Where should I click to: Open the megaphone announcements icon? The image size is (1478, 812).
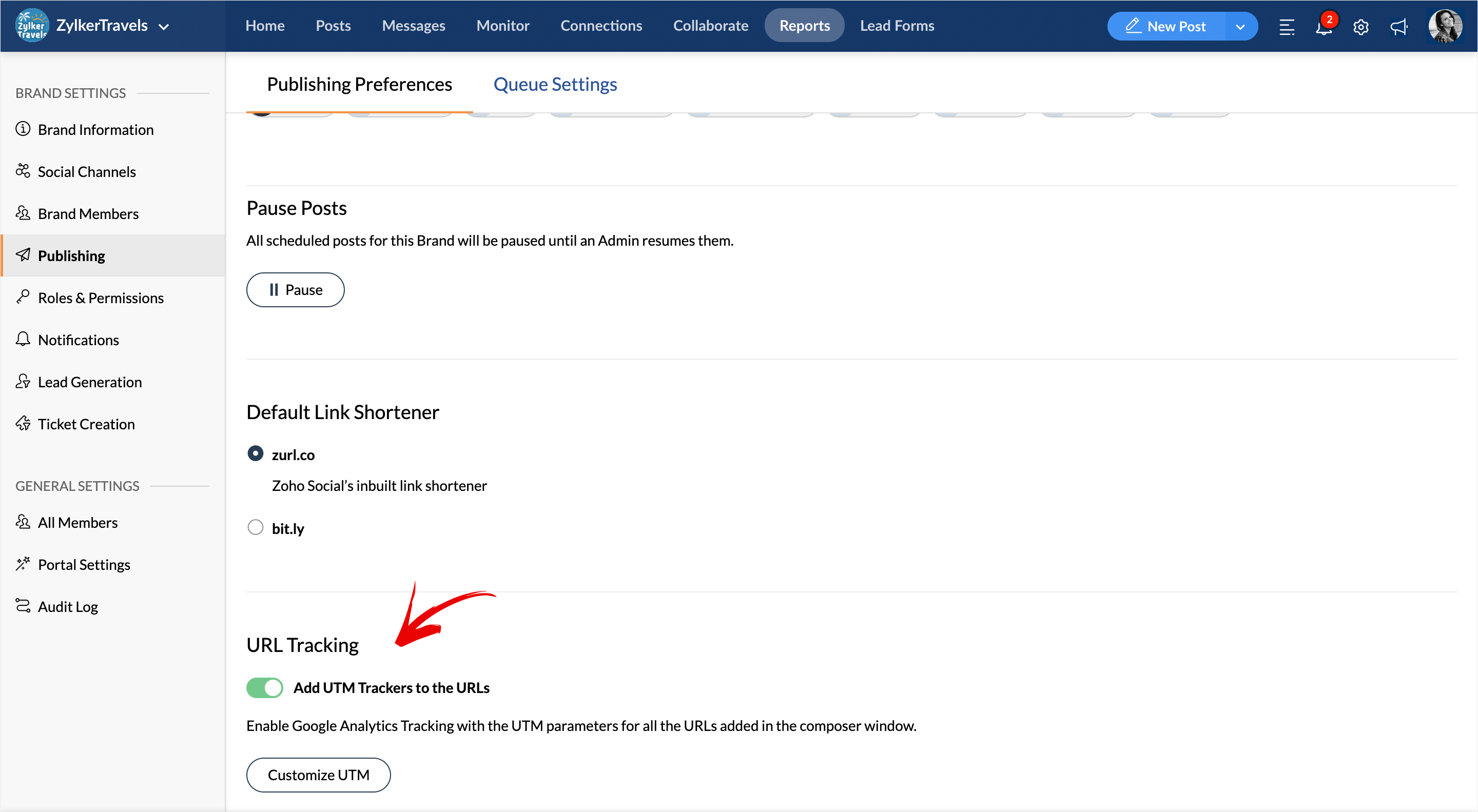(1398, 26)
